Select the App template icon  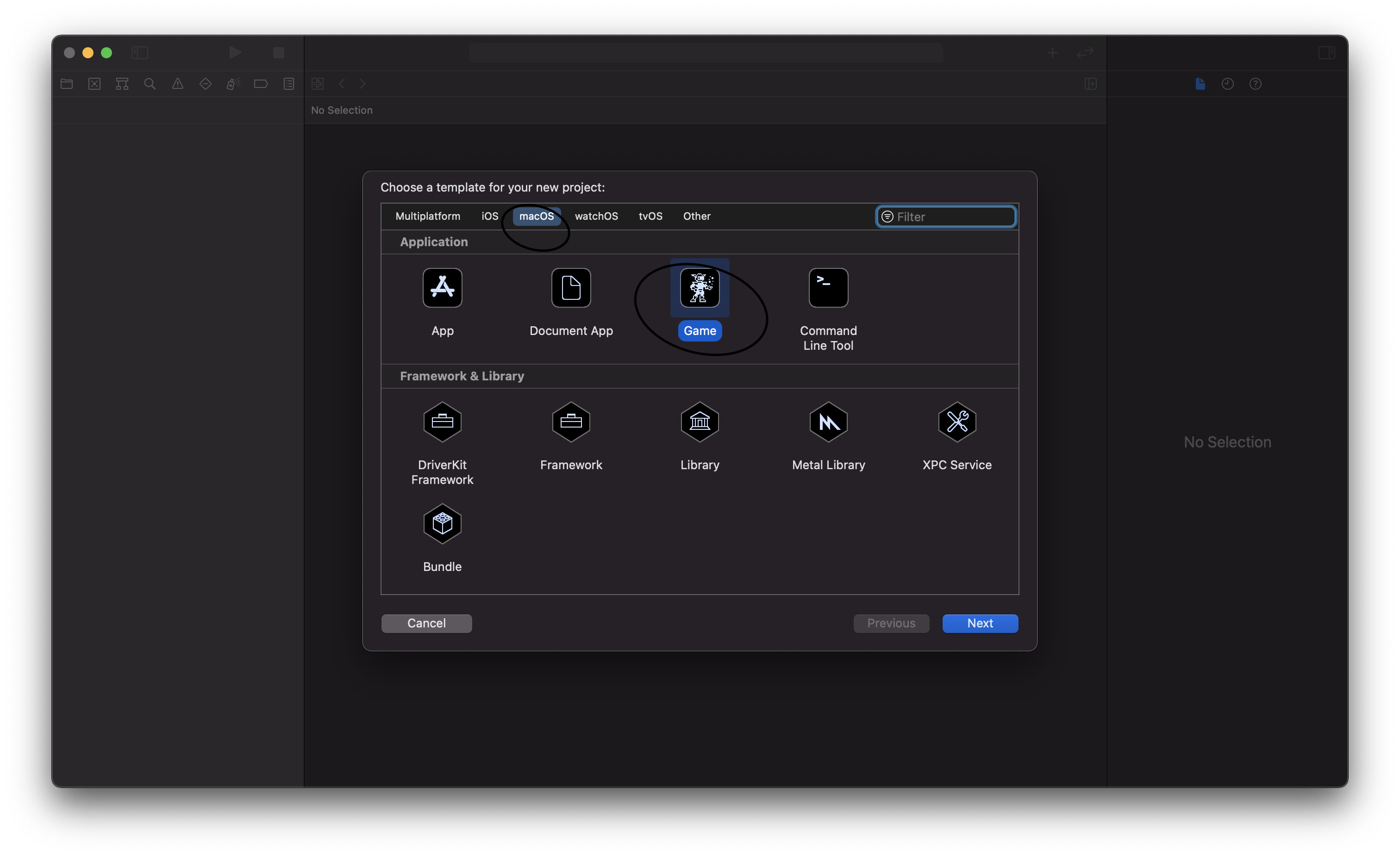(x=442, y=288)
